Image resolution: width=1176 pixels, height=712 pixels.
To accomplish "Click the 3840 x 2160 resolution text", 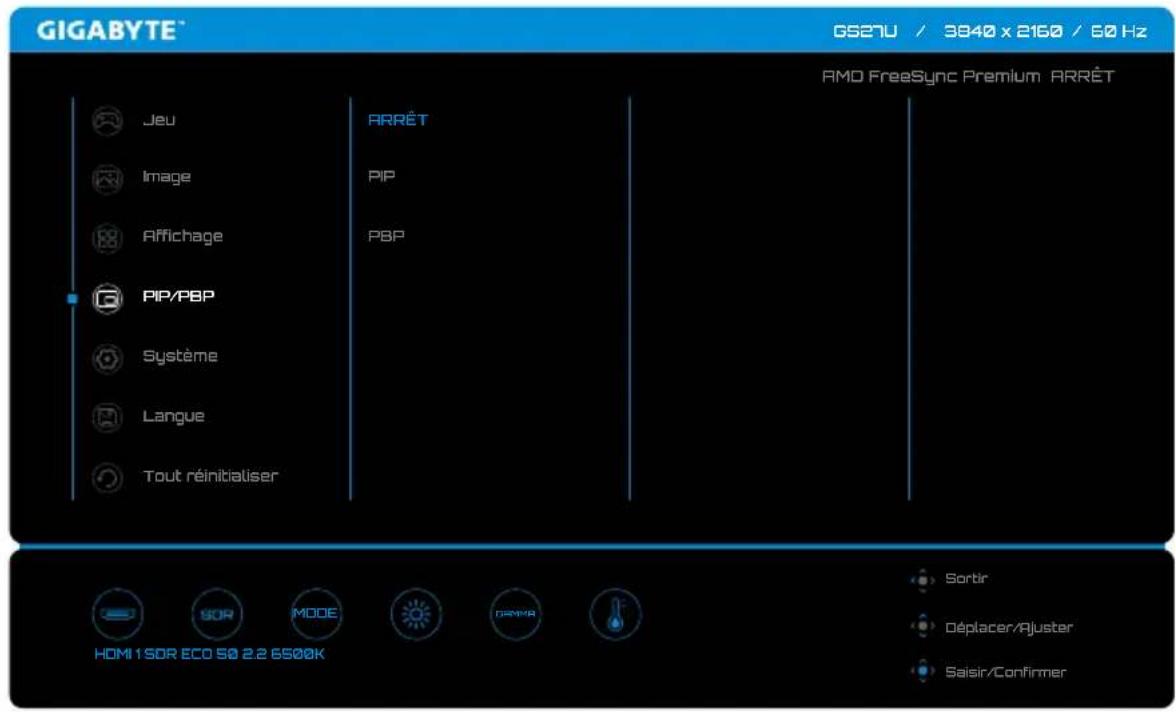I will click(x=1003, y=32).
